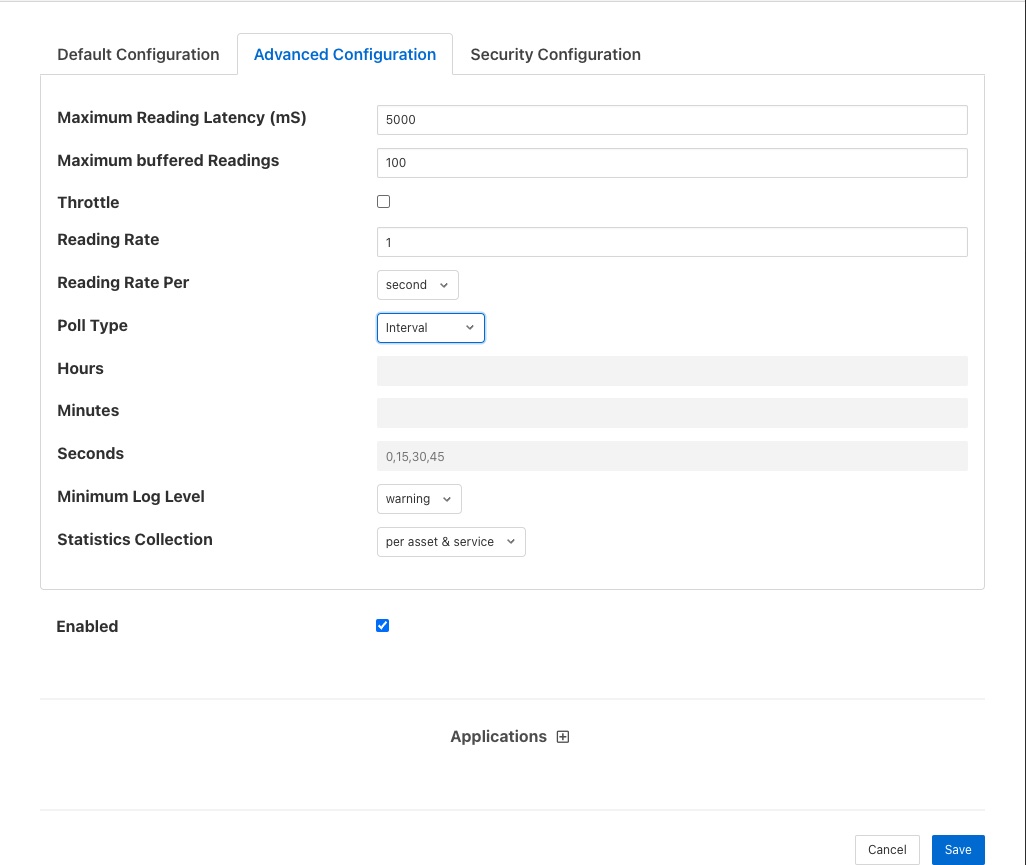Click the disabled Hours field

(x=672, y=371)
